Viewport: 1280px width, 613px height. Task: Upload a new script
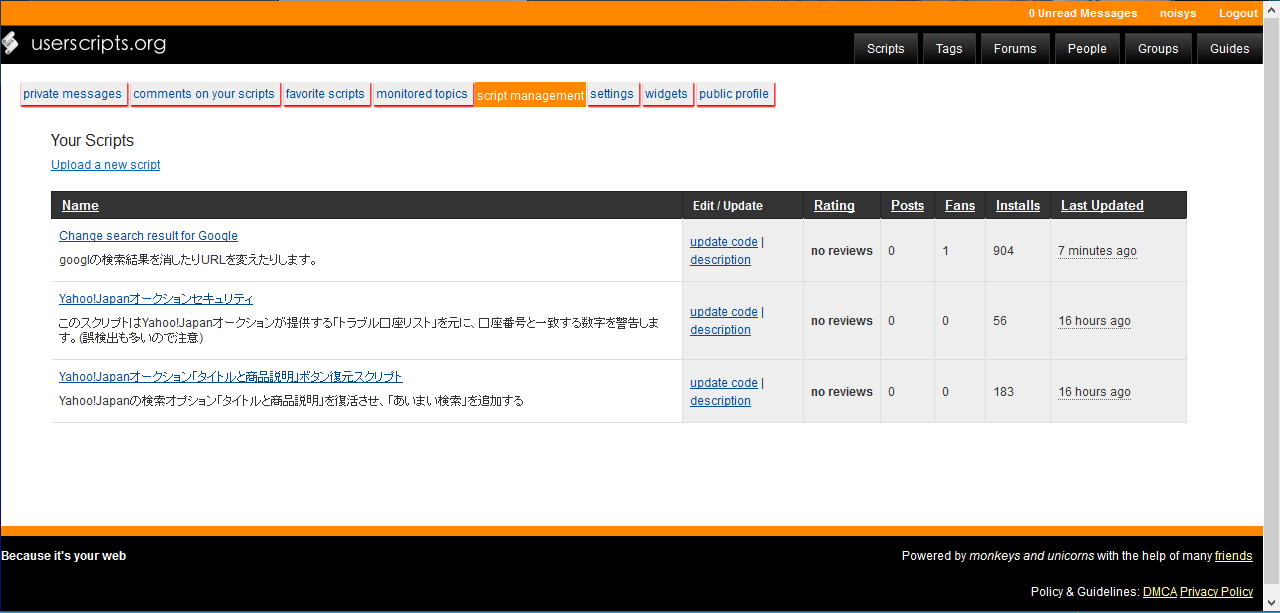coord(105,164)
